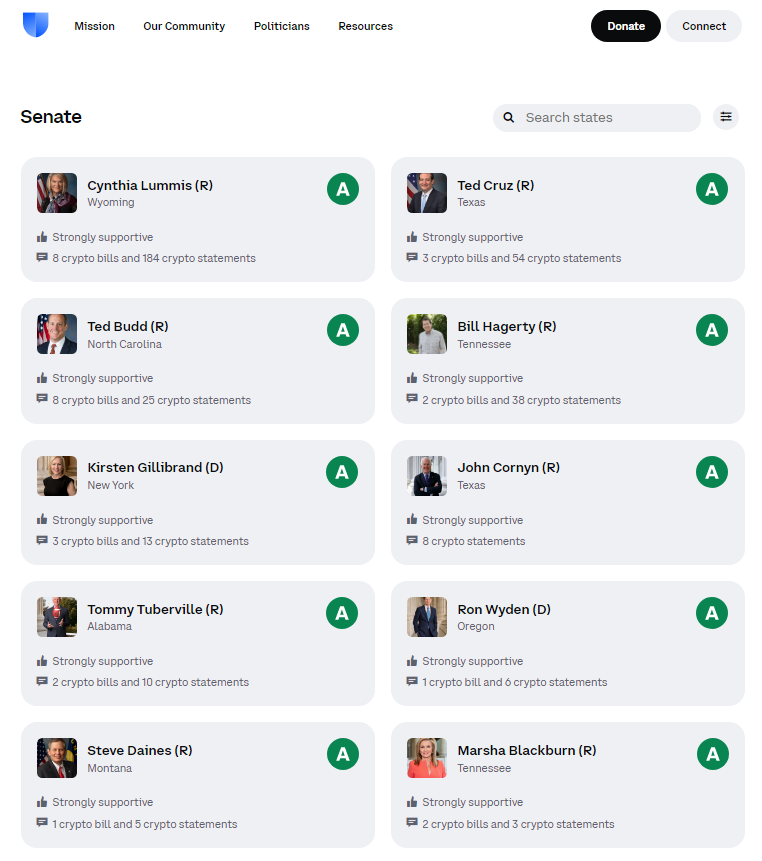Viewport: 762px width, 861px height.
Task: Select Tommy Tuberville's photo thumbnail
Action: pos(57,617)
